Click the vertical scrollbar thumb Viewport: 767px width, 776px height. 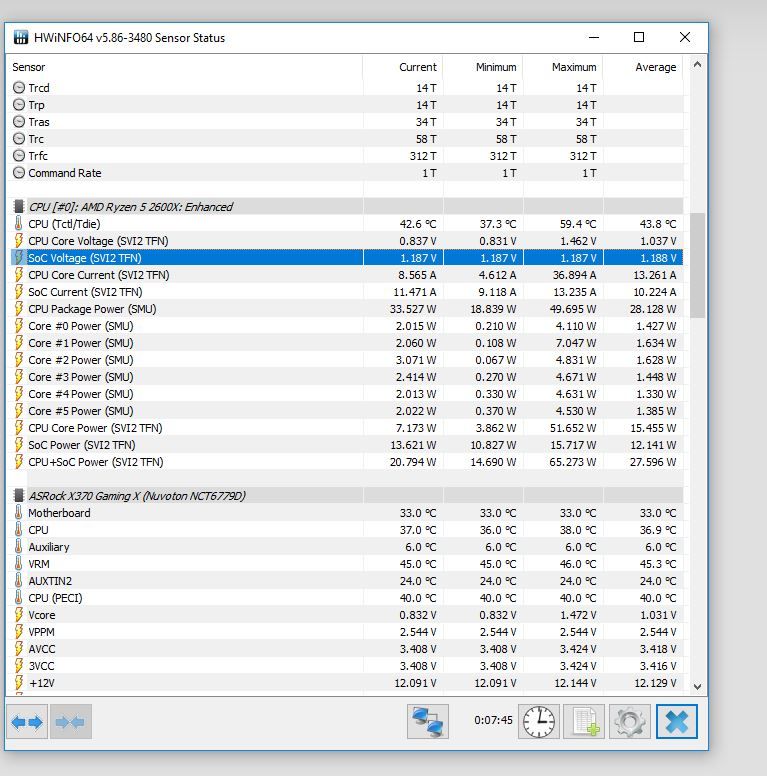(x=697, y=265)
